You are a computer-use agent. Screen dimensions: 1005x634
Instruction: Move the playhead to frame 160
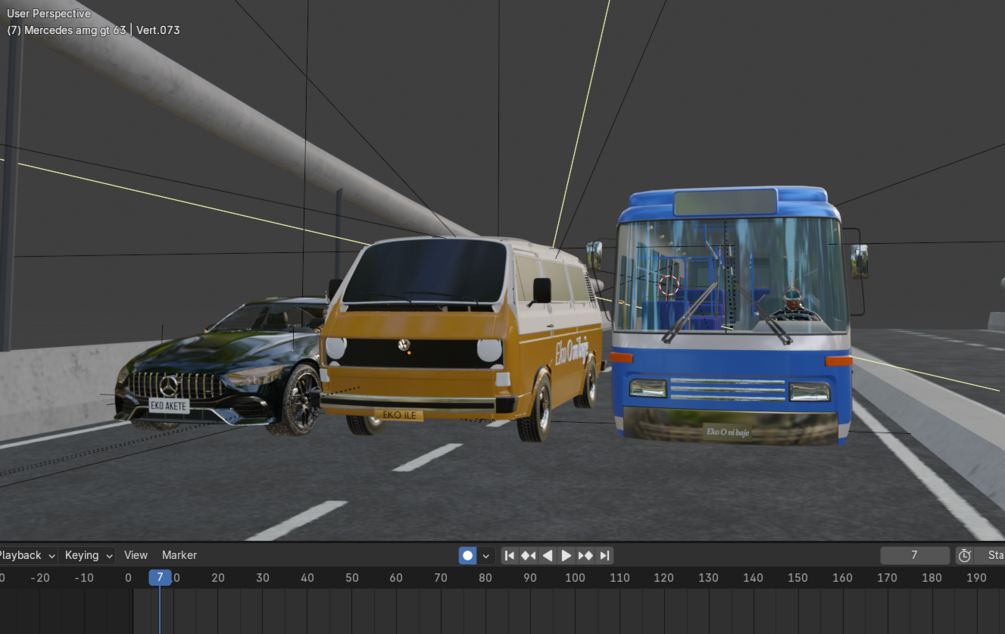pyautogui.click(x=841, y=578)
